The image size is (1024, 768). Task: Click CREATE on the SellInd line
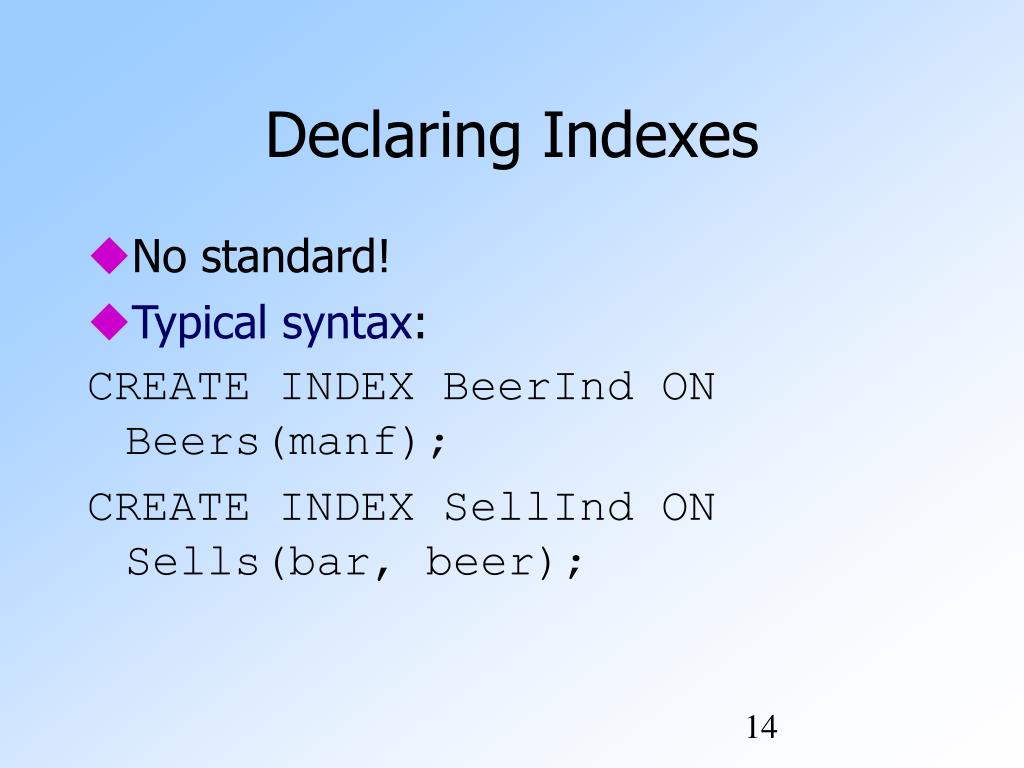[x=168, y=507]
